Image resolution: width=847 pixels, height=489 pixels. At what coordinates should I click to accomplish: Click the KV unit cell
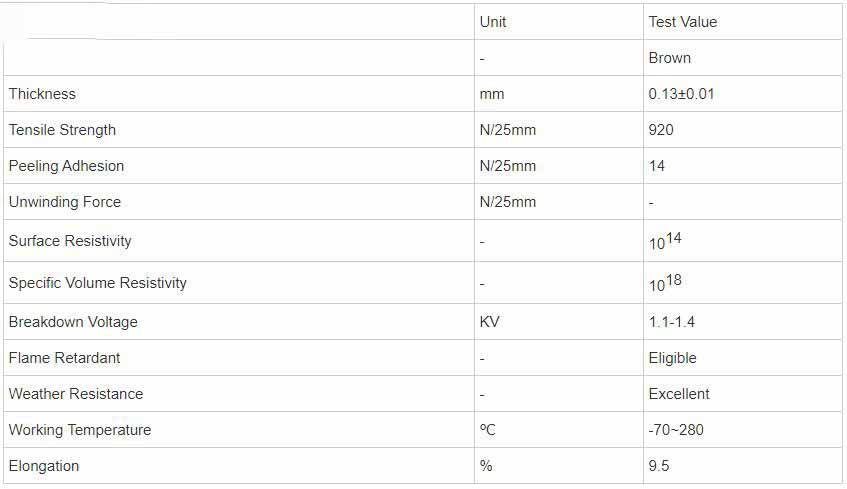[x=489, y=322]
